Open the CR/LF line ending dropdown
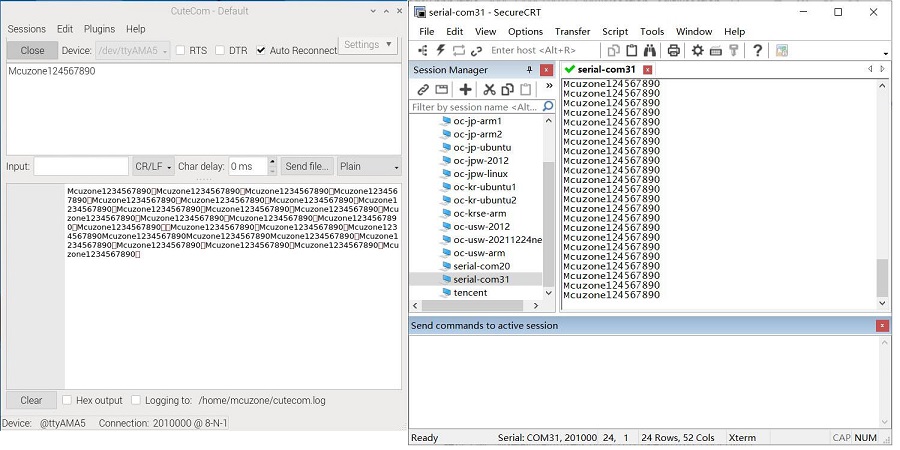Image resolution: width=900 pixels, height=450 pixels. (x=153, y=166)
